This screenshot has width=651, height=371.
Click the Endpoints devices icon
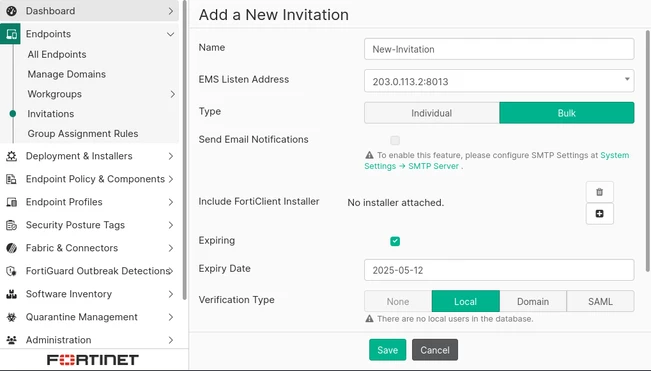[11, 34]
